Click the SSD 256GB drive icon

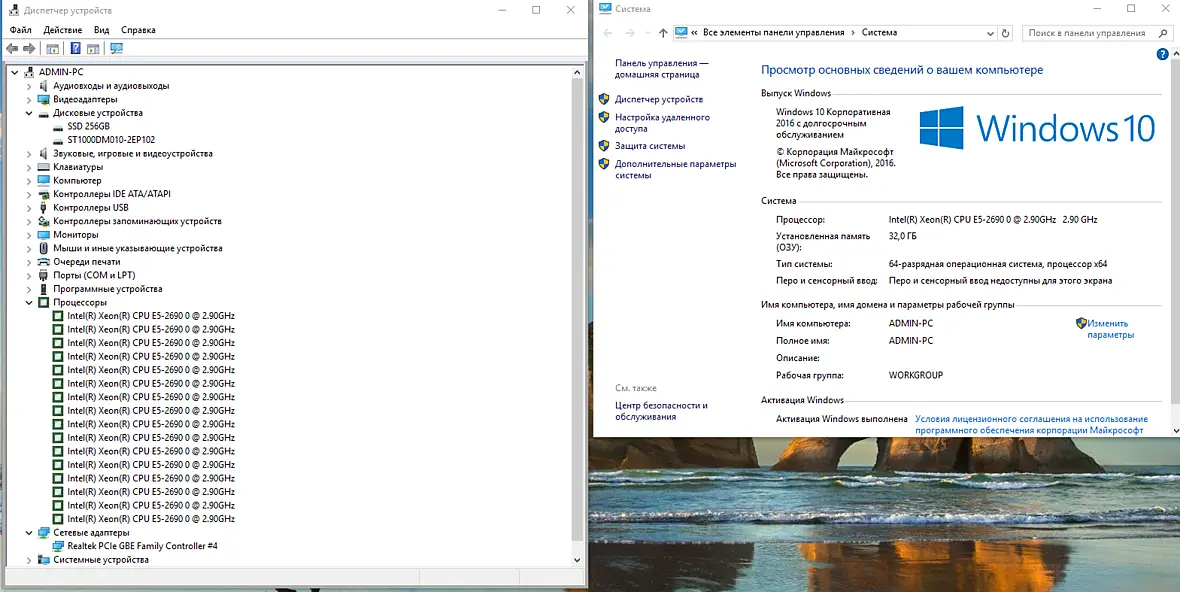click(58, 126)
